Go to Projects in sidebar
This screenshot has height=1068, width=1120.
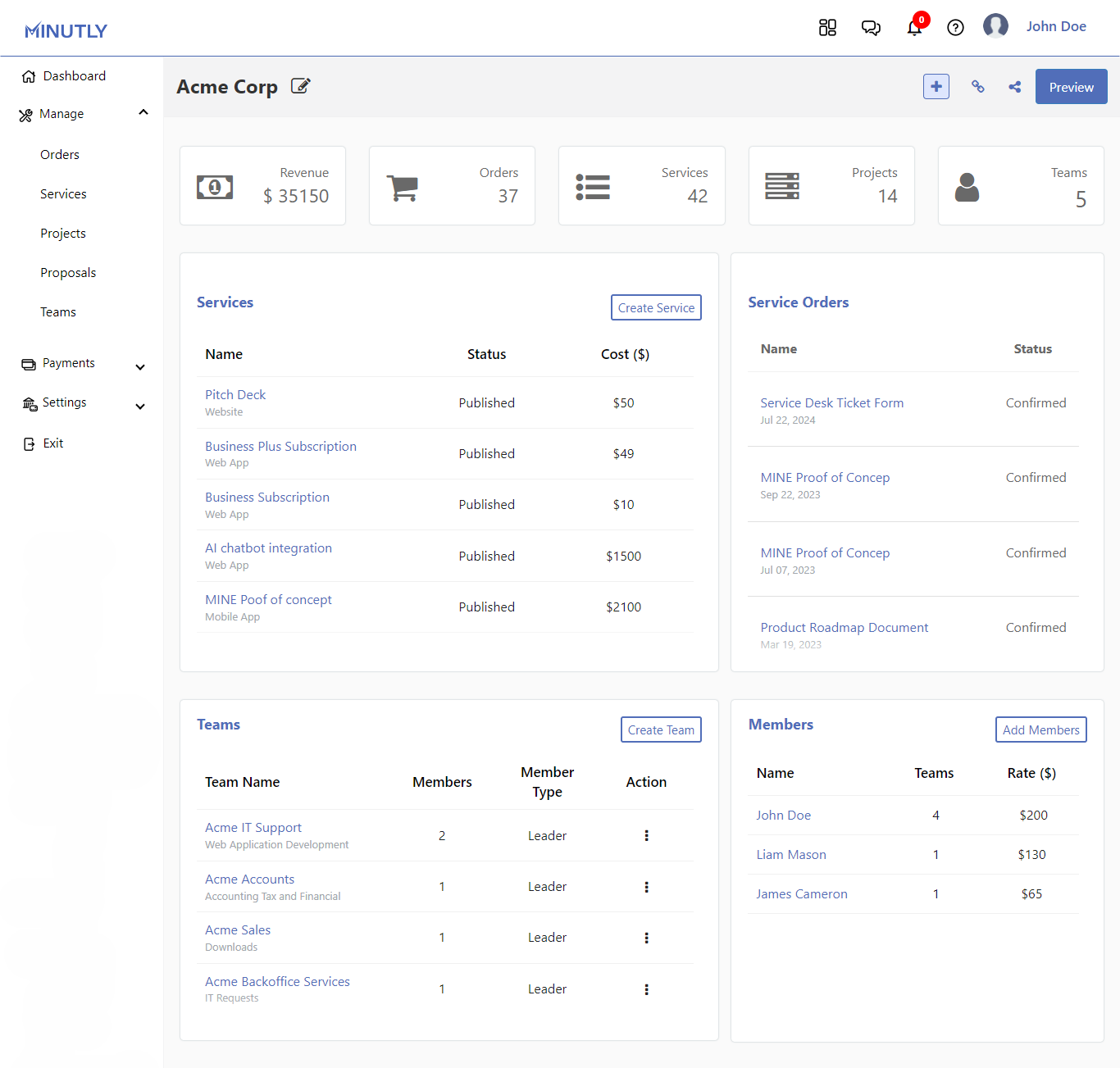pos(63,234)
